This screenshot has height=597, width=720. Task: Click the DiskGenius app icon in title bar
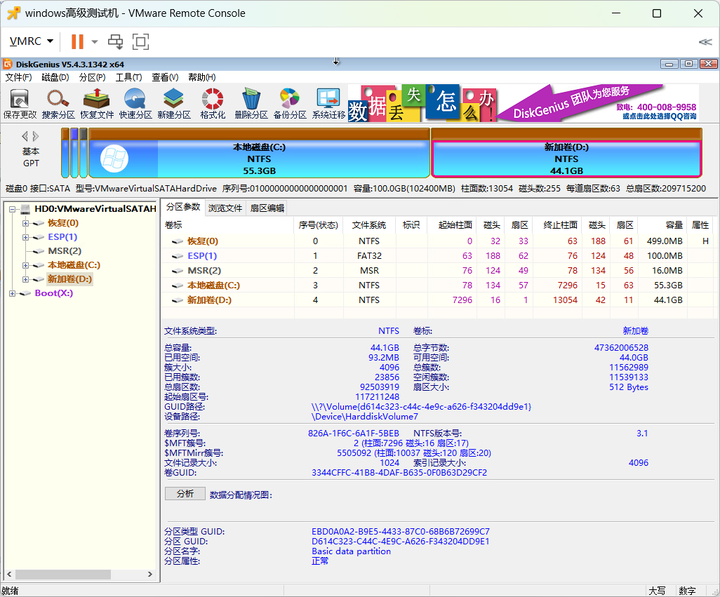[x=7, y=64]
